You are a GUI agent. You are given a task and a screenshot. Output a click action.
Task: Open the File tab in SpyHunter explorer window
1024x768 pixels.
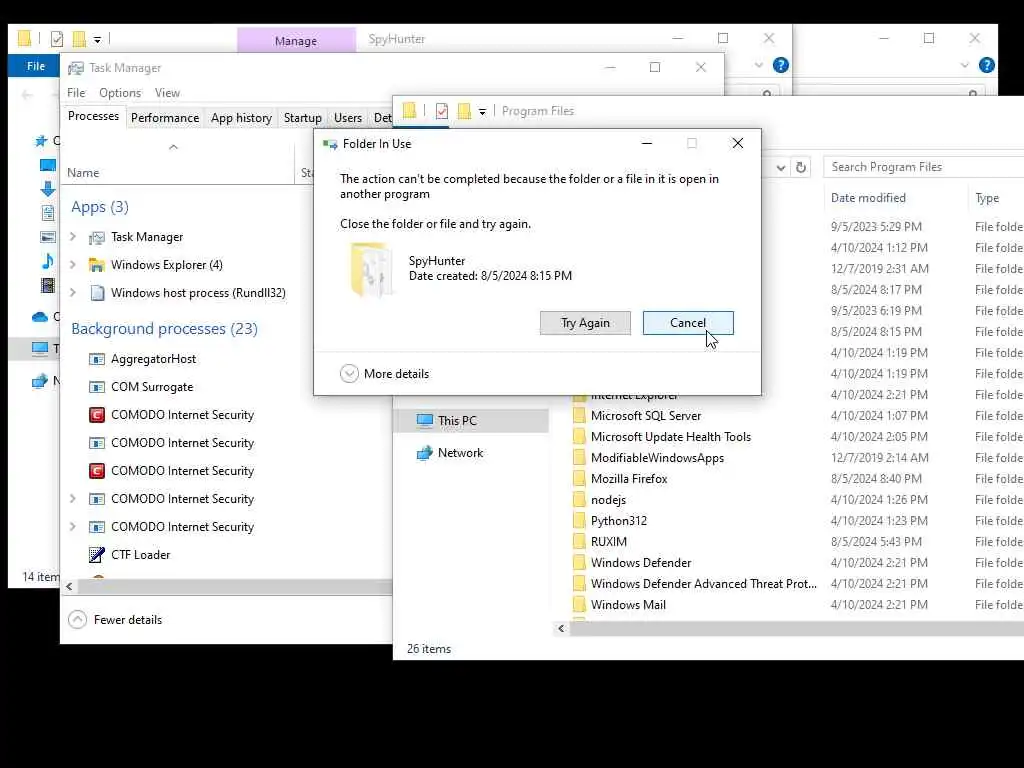(x=36, y=66)
